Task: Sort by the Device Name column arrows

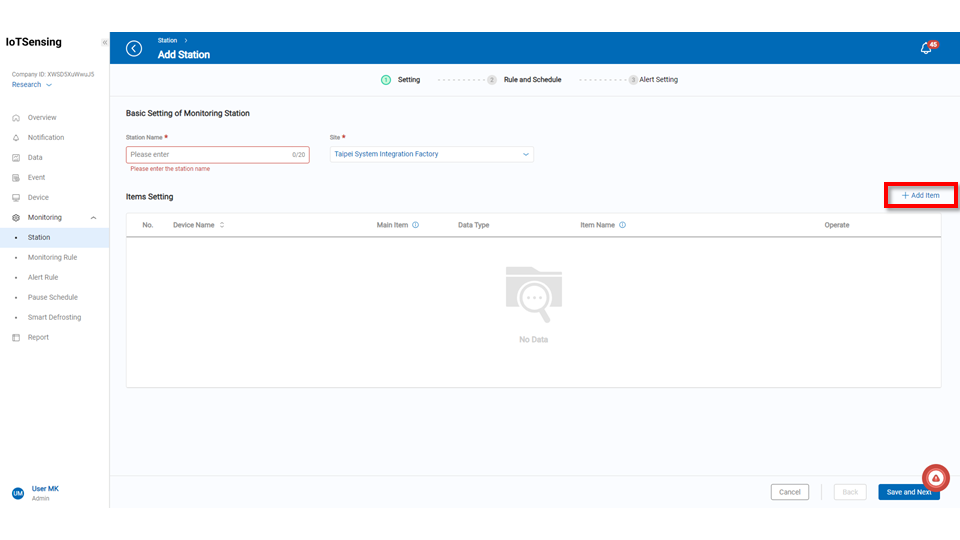Action: tap(222, 225)
